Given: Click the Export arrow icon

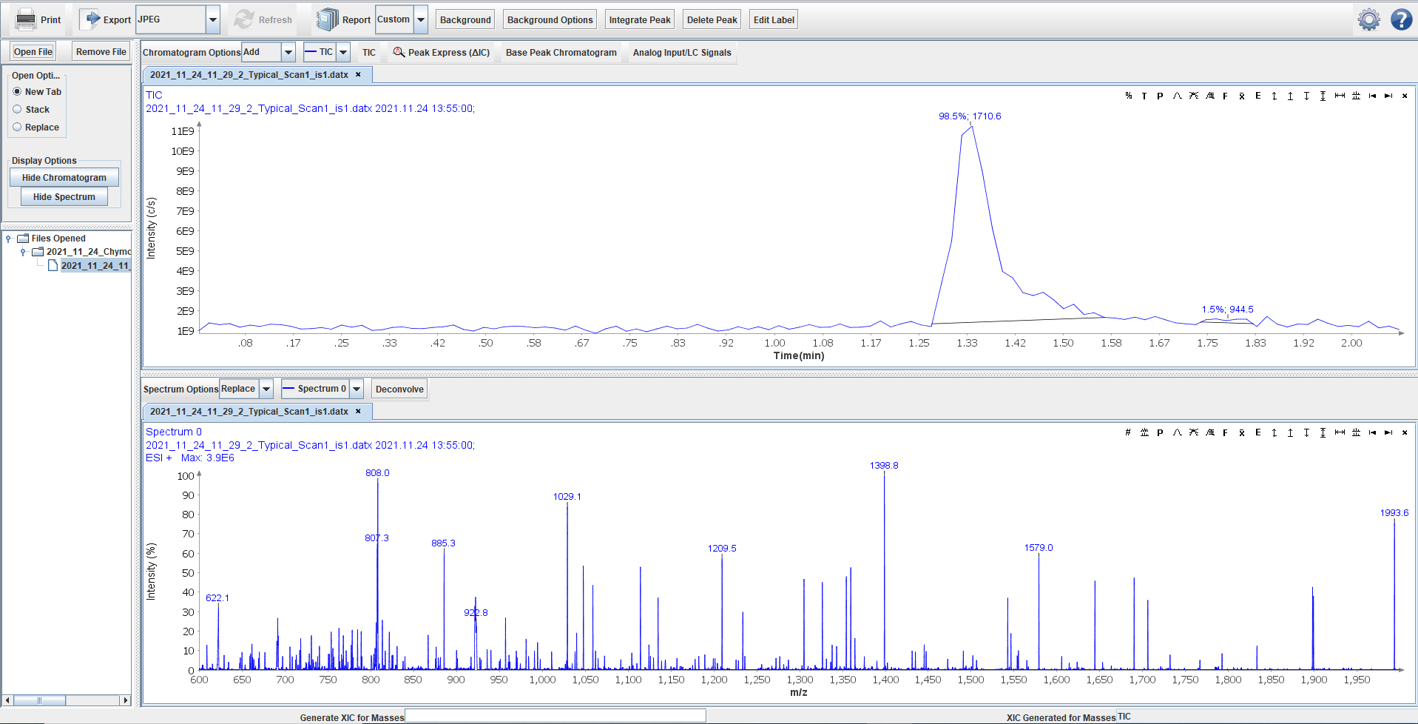Looking at the screenshot, I should [x=90, y=19].
